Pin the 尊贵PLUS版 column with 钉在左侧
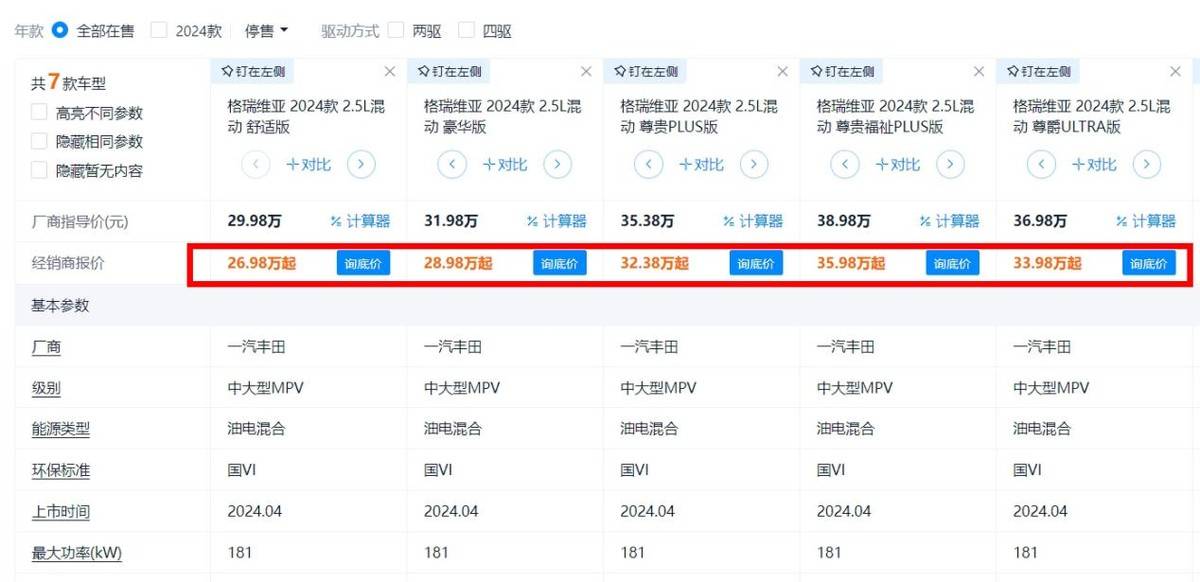1200x582 pixels. pos(646,71)
